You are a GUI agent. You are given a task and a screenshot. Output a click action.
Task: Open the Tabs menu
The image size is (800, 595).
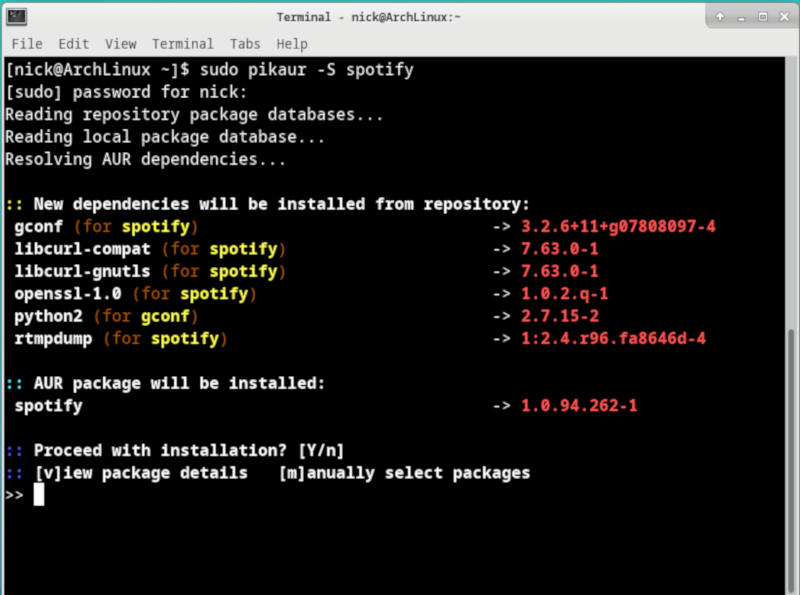246,43
